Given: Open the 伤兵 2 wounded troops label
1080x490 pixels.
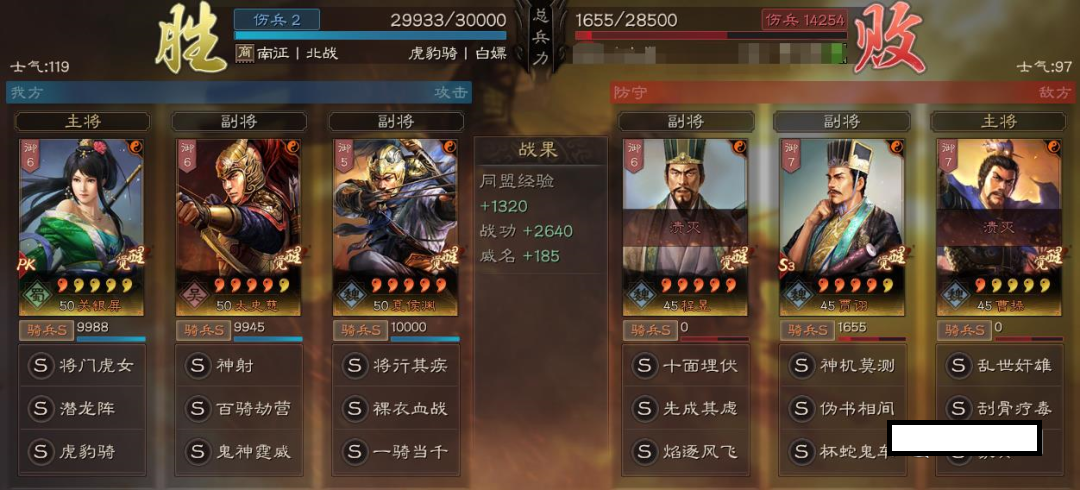Looking at the screenshot, I should pyautogui.click(x=277, y=19).
